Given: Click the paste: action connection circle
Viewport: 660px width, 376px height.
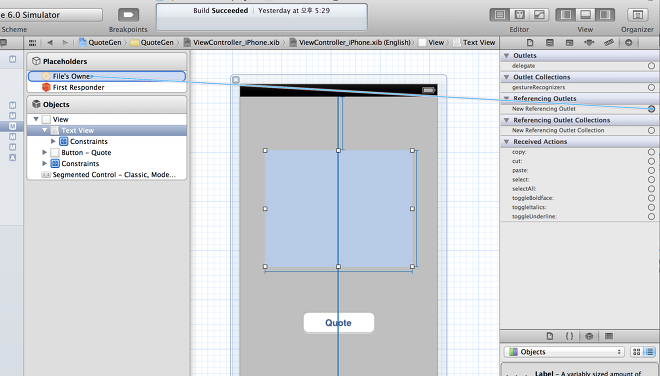Looking at the screenshot, I should 651,171.
